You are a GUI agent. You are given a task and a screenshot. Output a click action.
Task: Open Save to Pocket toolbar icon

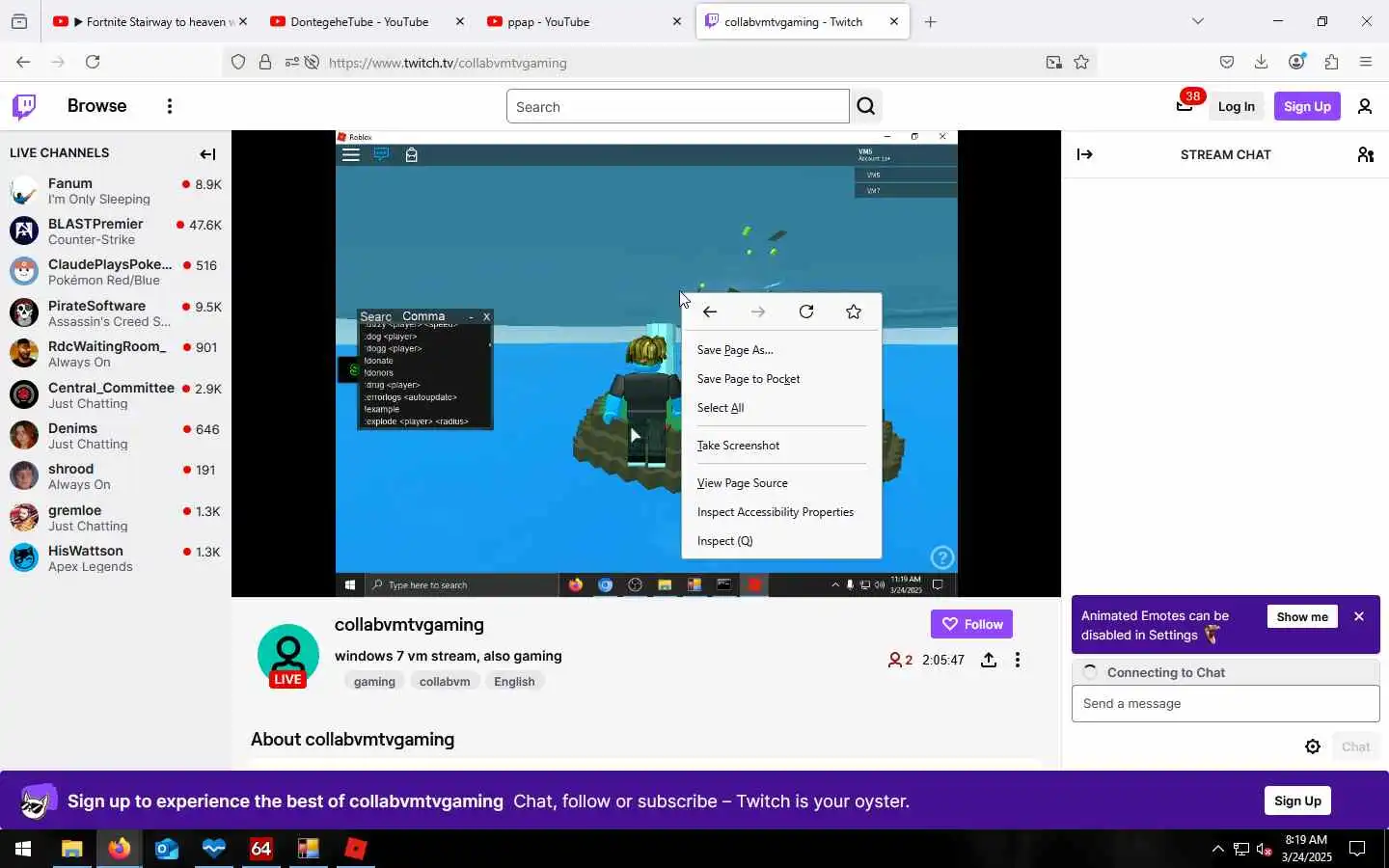(x=1226, y=62)
